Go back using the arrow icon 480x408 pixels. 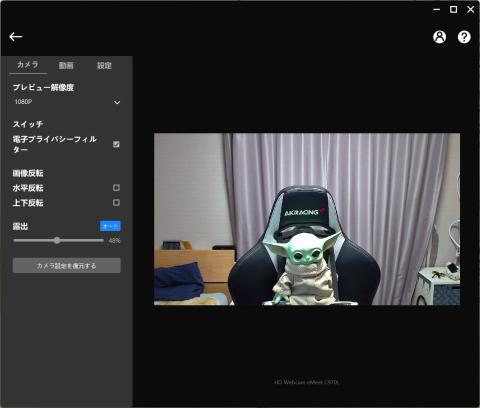[16, 37]
